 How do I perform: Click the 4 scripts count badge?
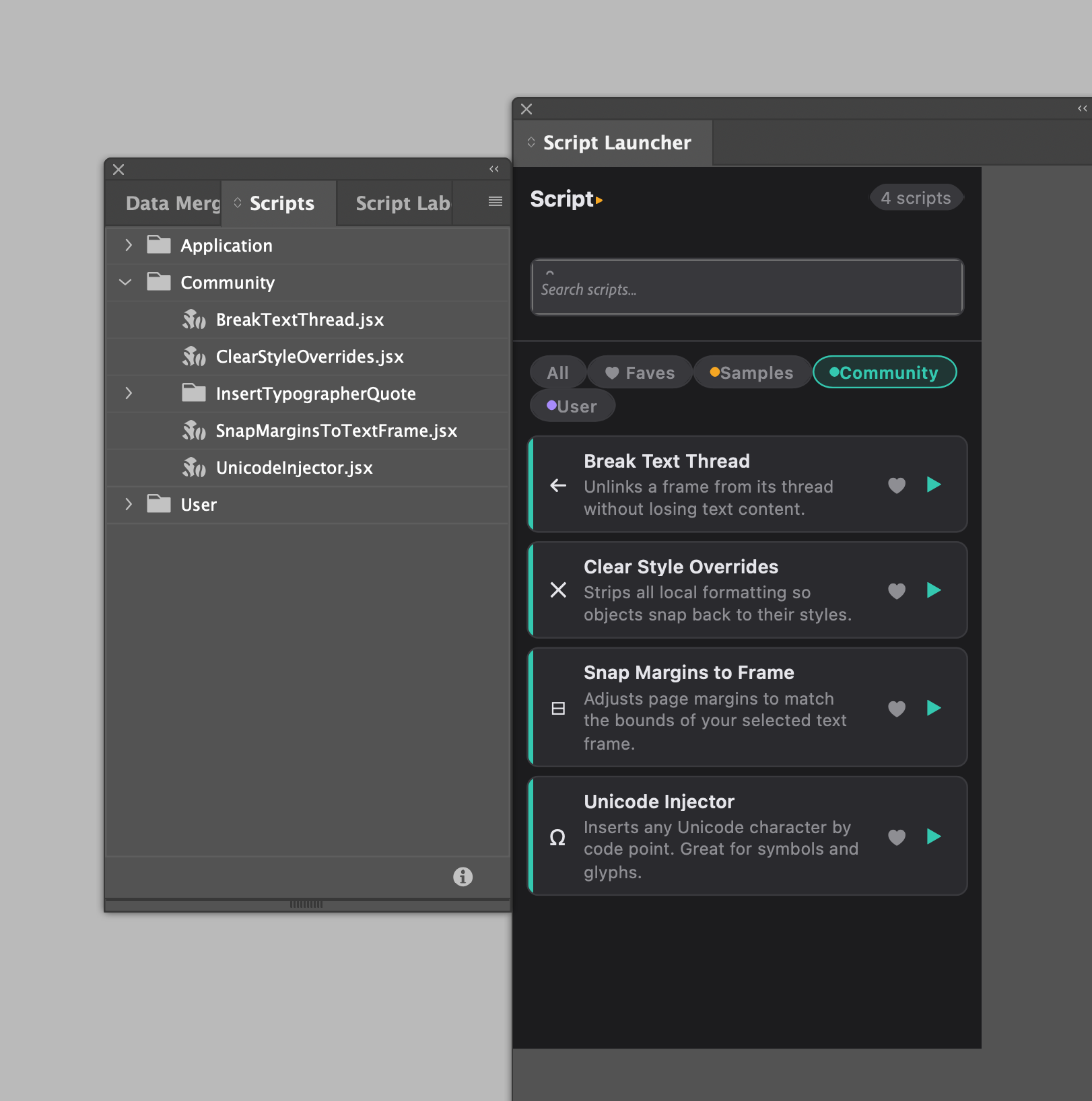pyautogui.click(x=916, y=198)
